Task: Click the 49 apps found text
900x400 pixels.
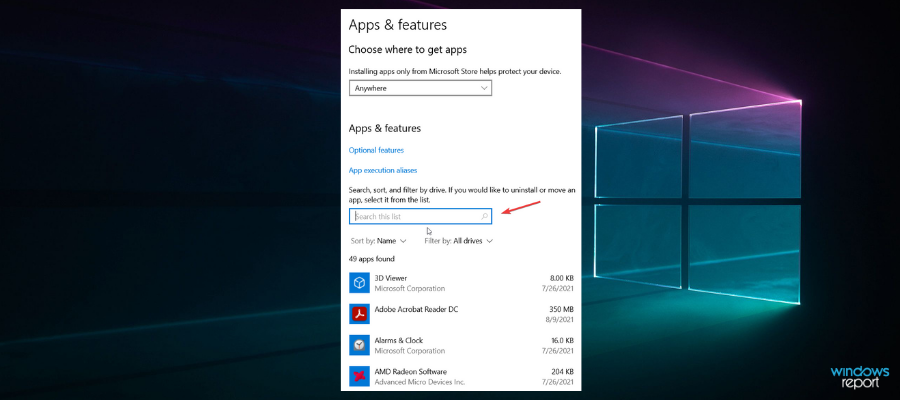Action: (371, 259)
